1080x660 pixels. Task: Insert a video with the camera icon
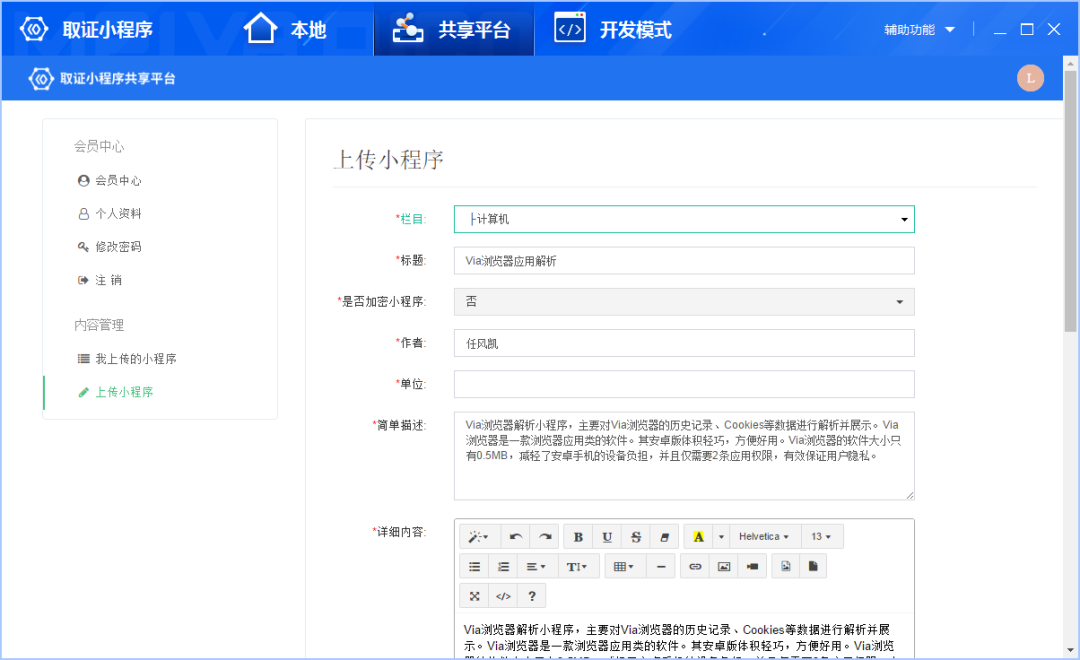752,566
